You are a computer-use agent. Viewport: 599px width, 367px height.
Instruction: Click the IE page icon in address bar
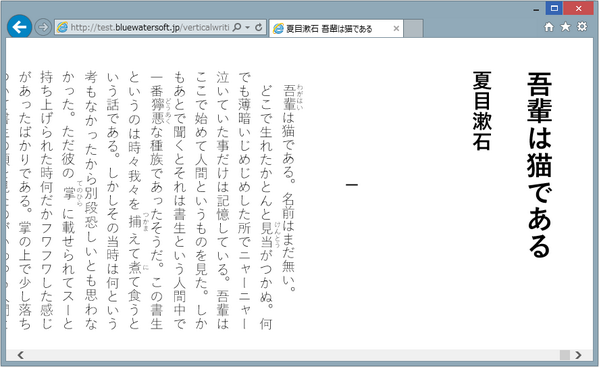pos(62,27)
